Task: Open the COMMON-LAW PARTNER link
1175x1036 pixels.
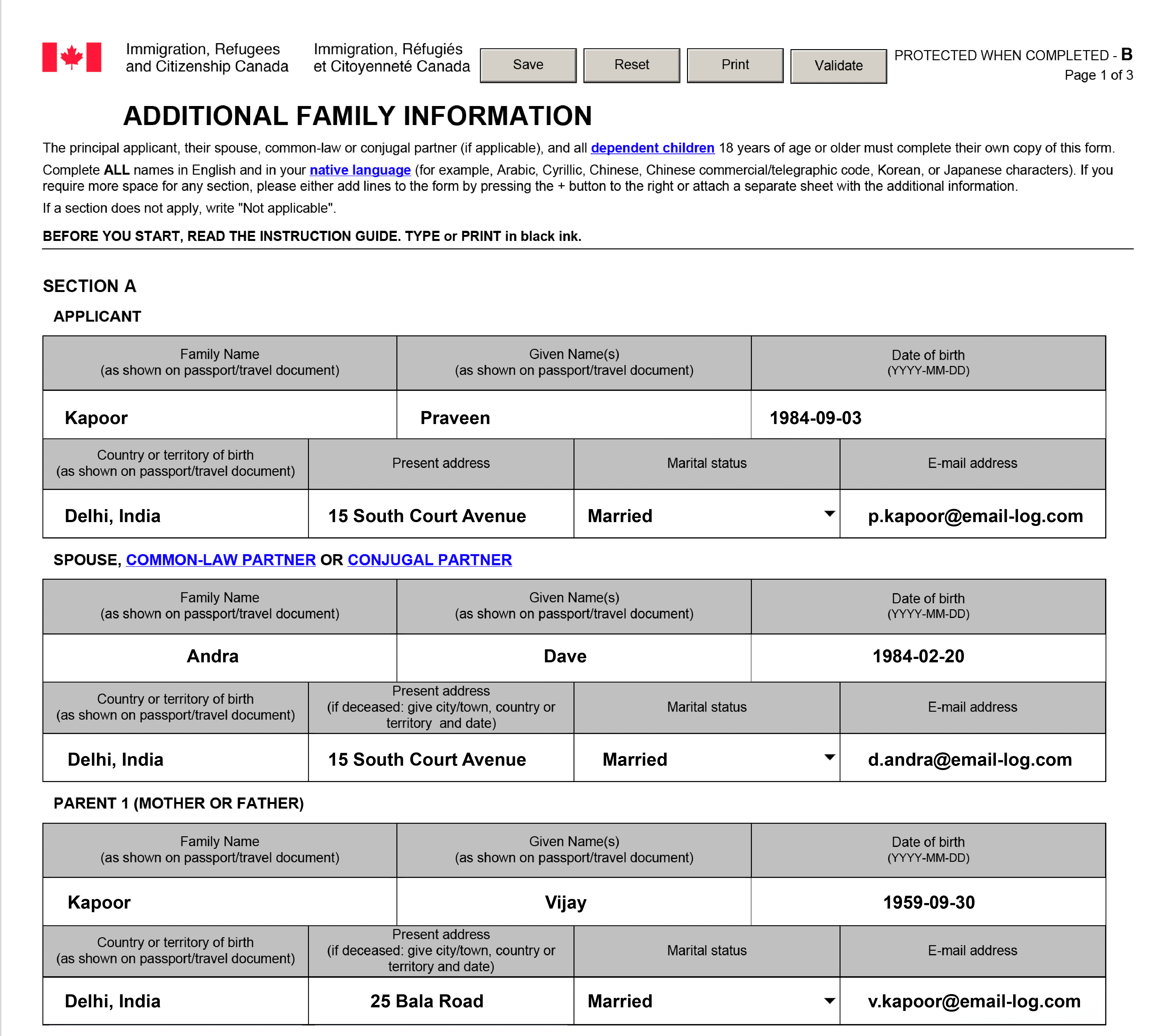Action: point(221,560)
